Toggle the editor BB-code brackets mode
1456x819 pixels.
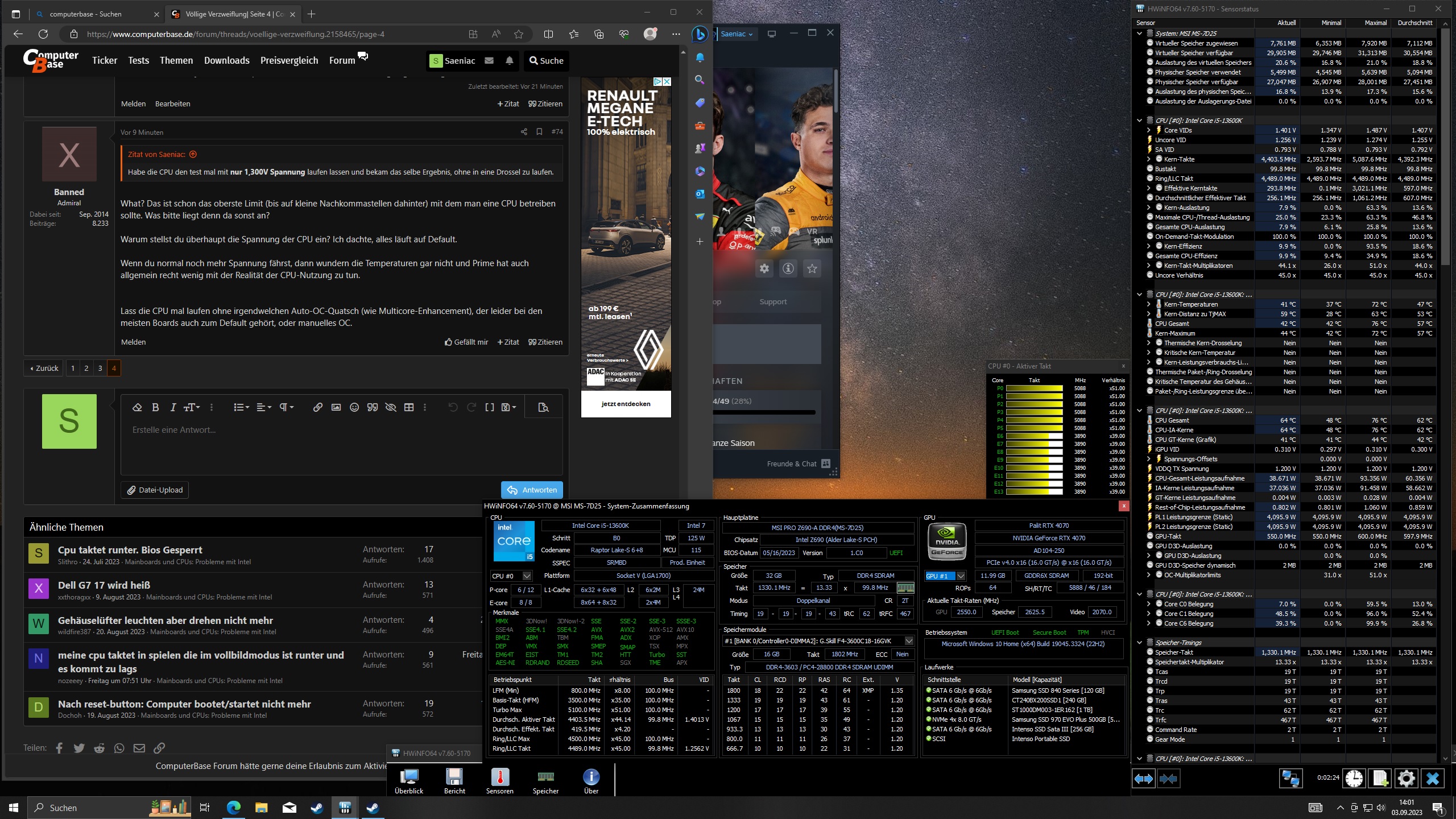click(x=489, y=407)
